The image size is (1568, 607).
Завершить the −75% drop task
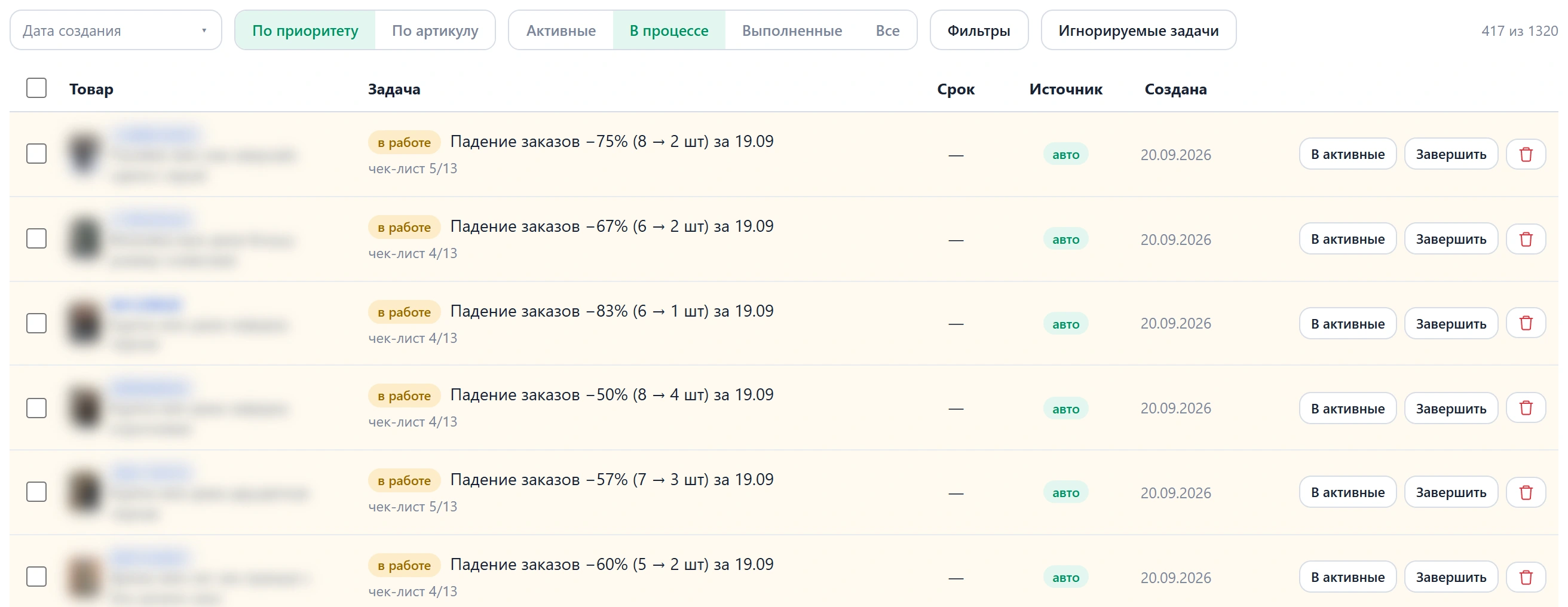(1450, 154)
